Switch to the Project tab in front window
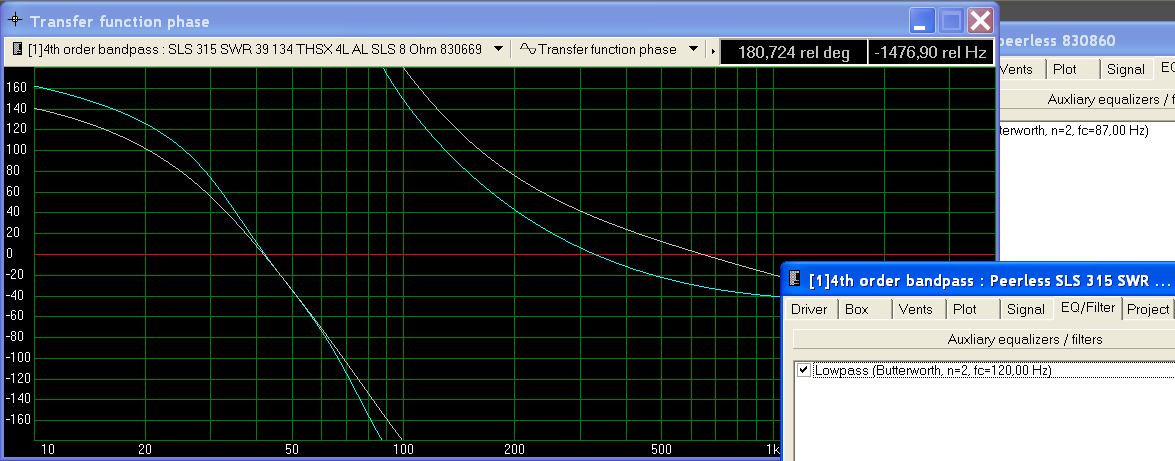This screenshot has height=461, width=1175. [1148, 309]
